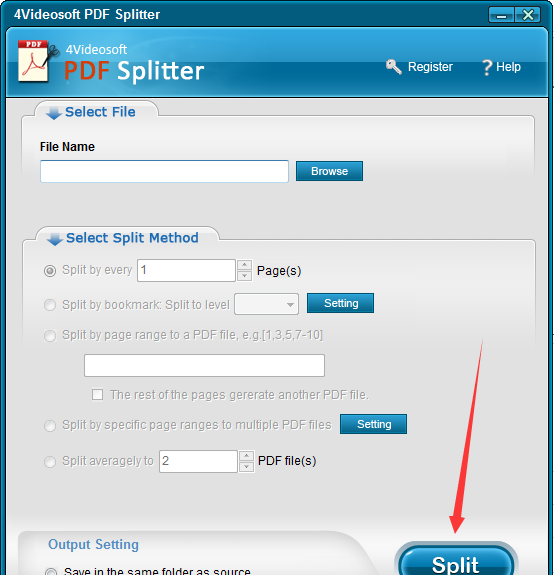Click the Select Split Method arrow icon
The image size is (554, 575).
[x=55, y=239]
